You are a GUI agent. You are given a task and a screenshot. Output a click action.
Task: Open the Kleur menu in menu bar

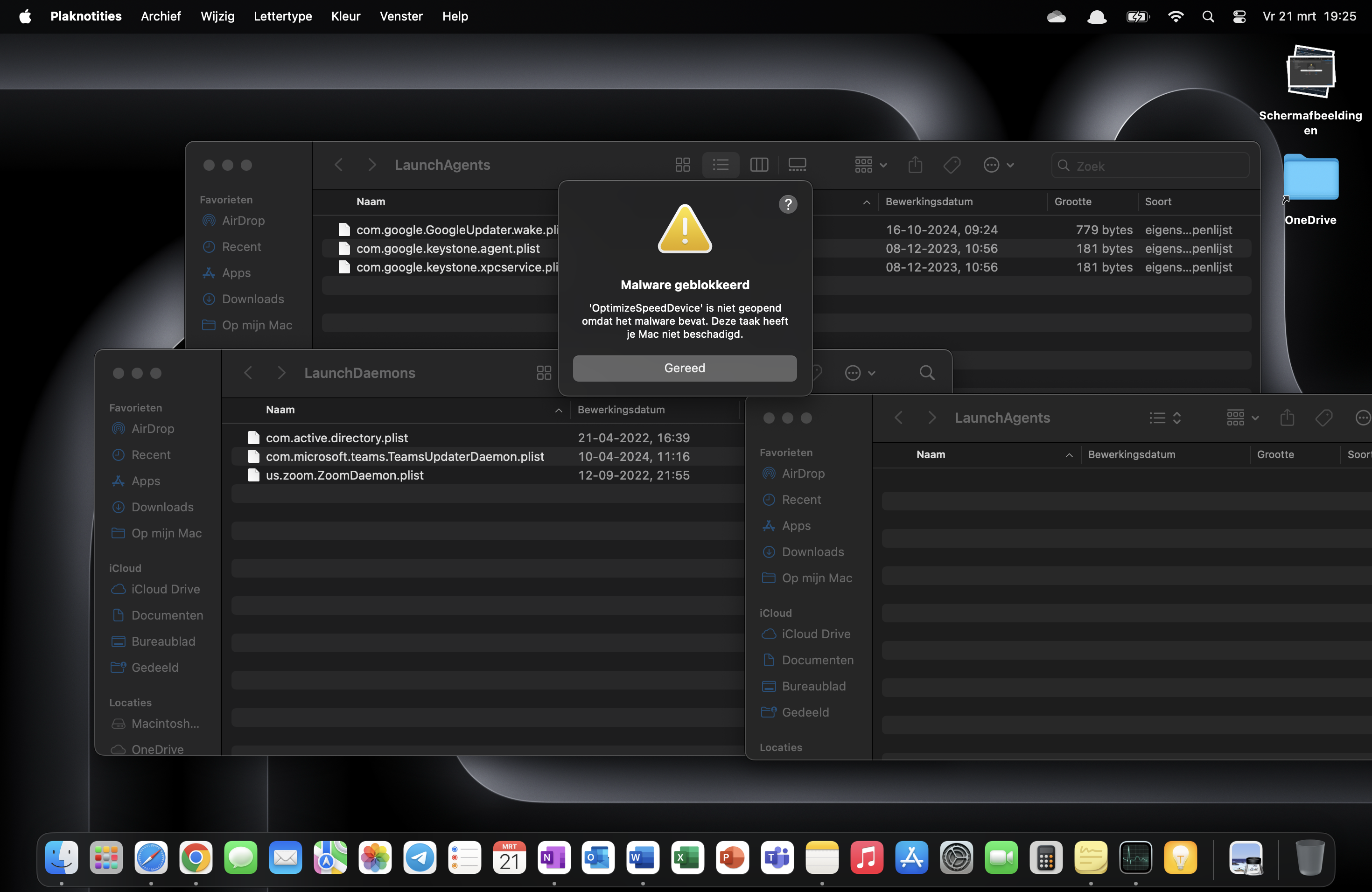click(345, 16)
